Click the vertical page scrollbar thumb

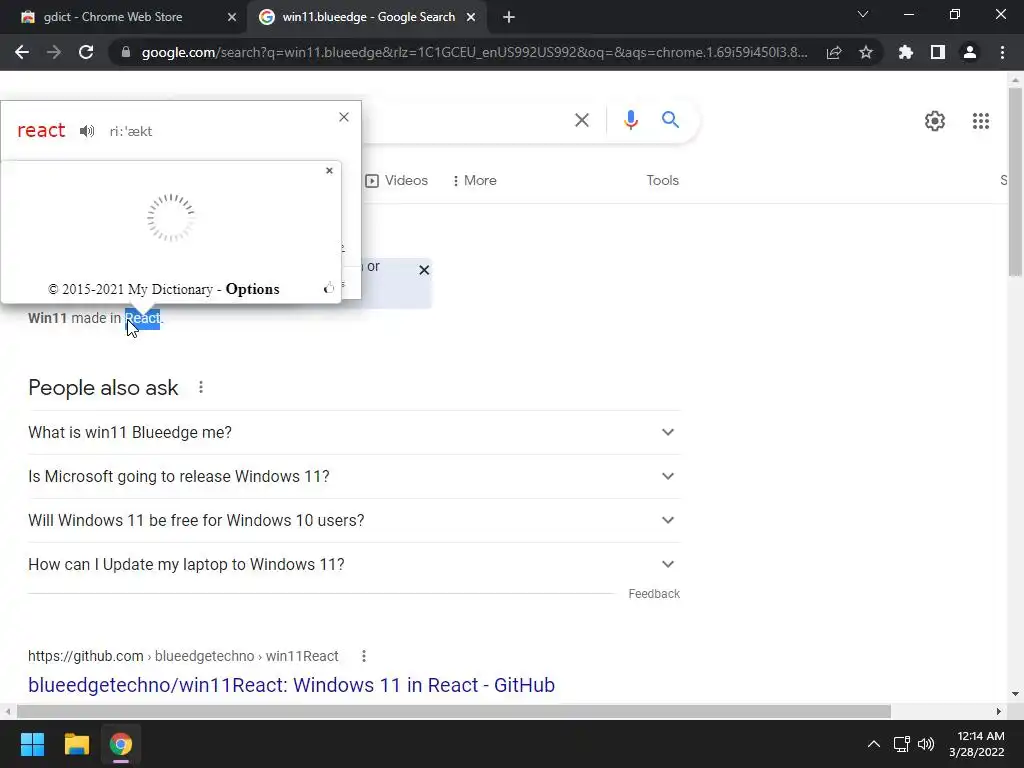pyautogui.click(x=1015, y=182)
